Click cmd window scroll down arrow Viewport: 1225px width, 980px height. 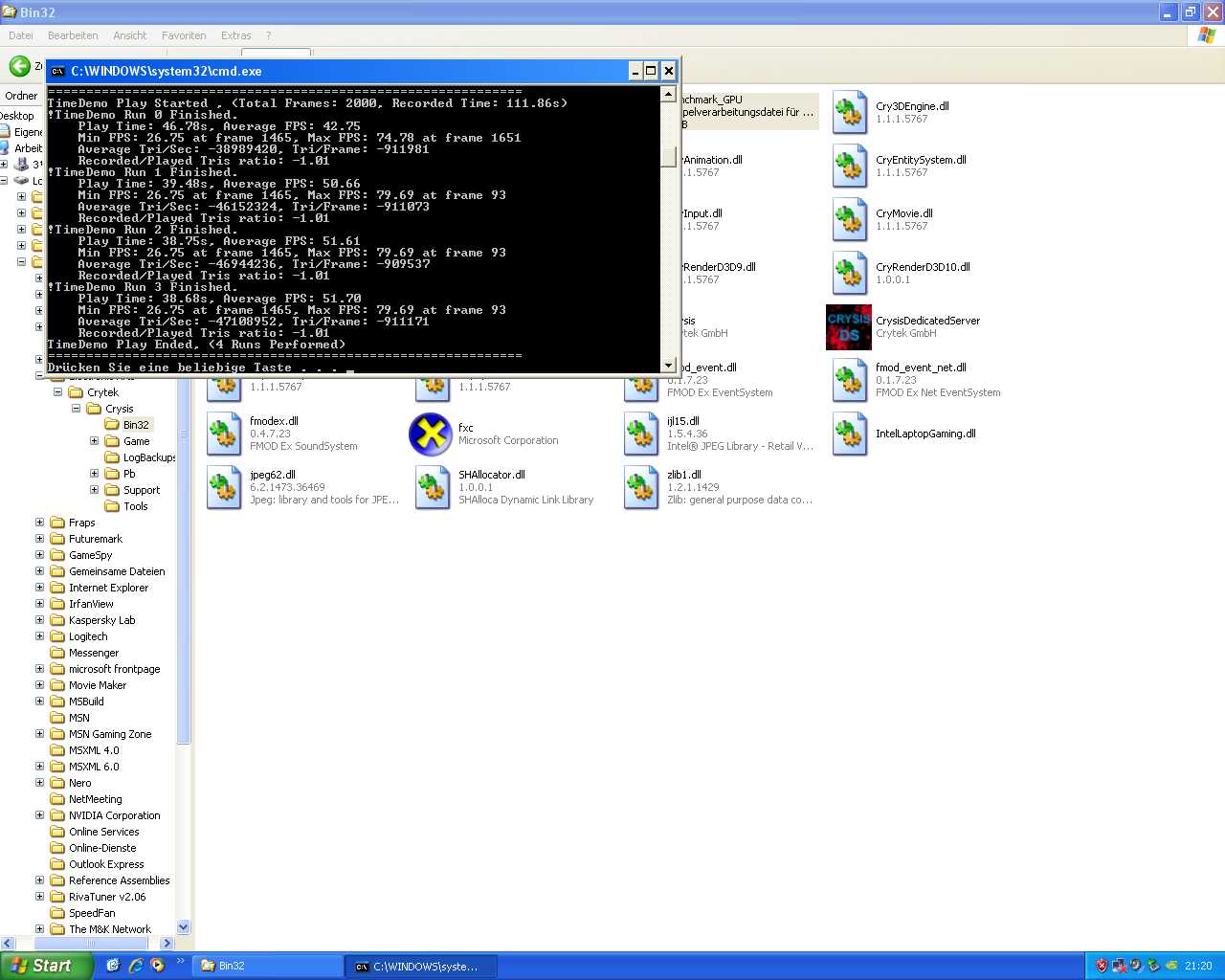669,365
